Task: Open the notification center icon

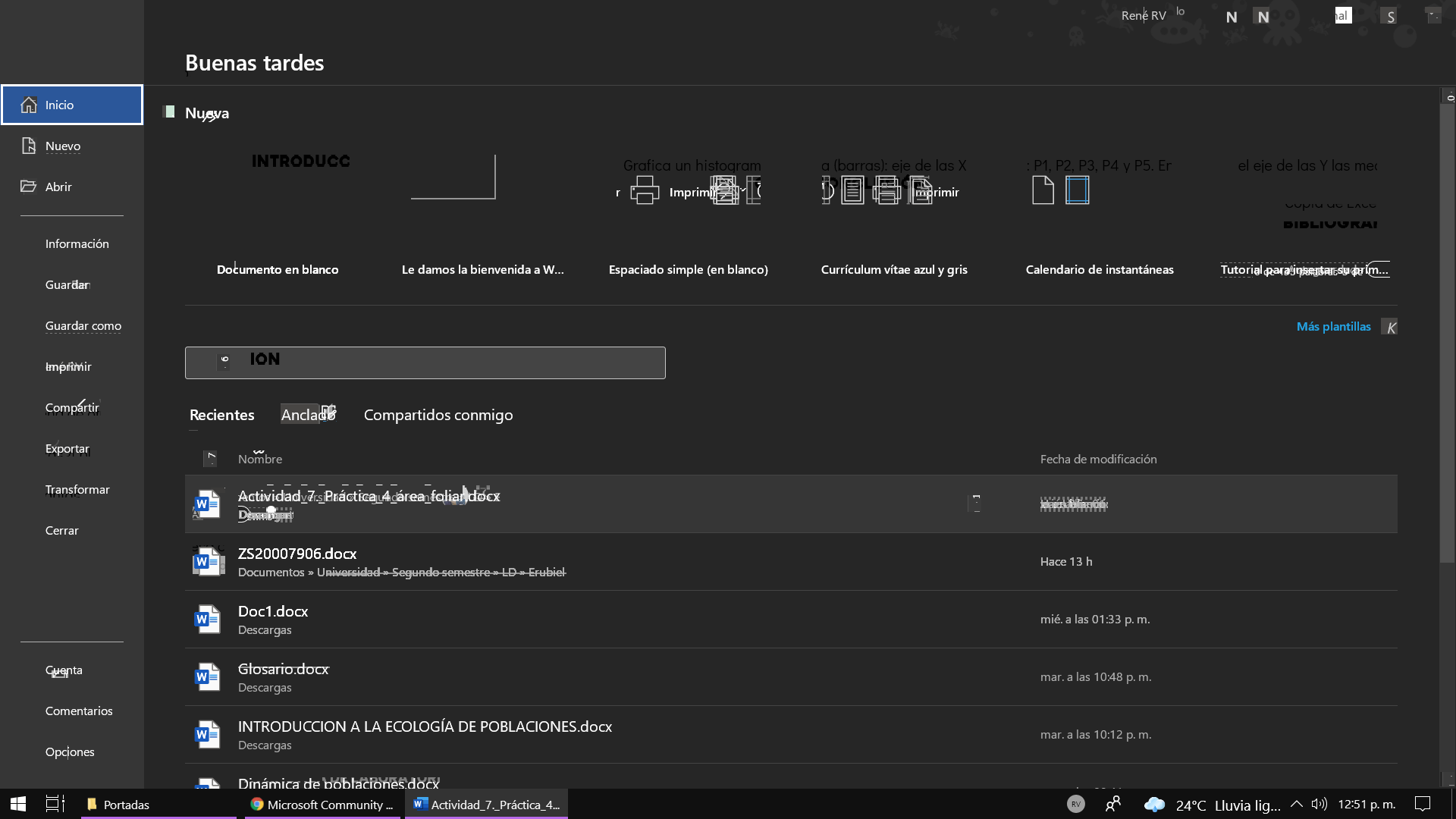Action: point(1423,804)
